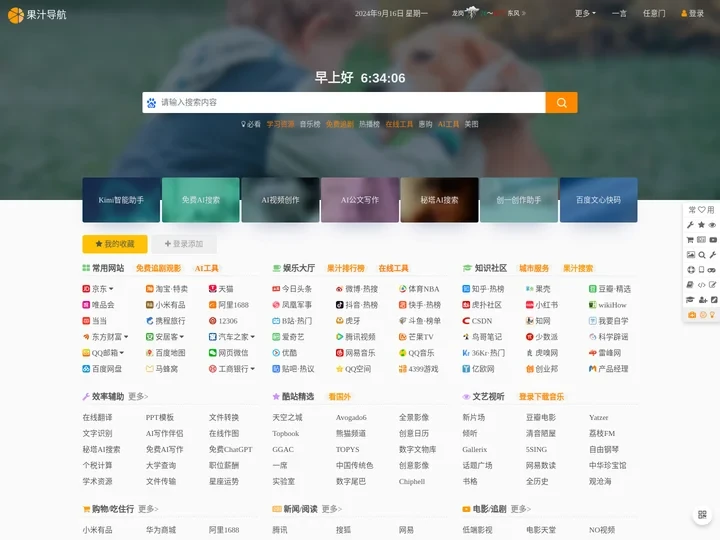This screenshot has height=540, width=720.
Task: Open 城市服务 tab beside 知识社区
Action: [534, 268]
